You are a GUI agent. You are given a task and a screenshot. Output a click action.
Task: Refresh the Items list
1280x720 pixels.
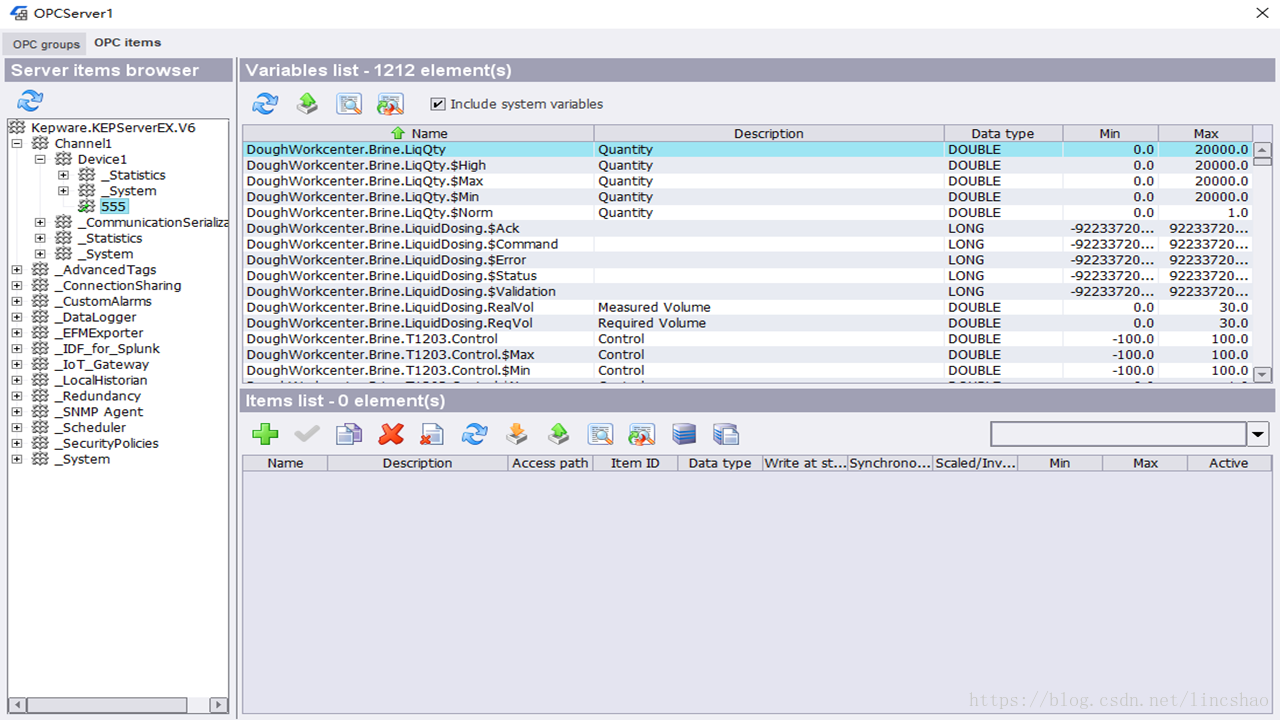[474, 434]
